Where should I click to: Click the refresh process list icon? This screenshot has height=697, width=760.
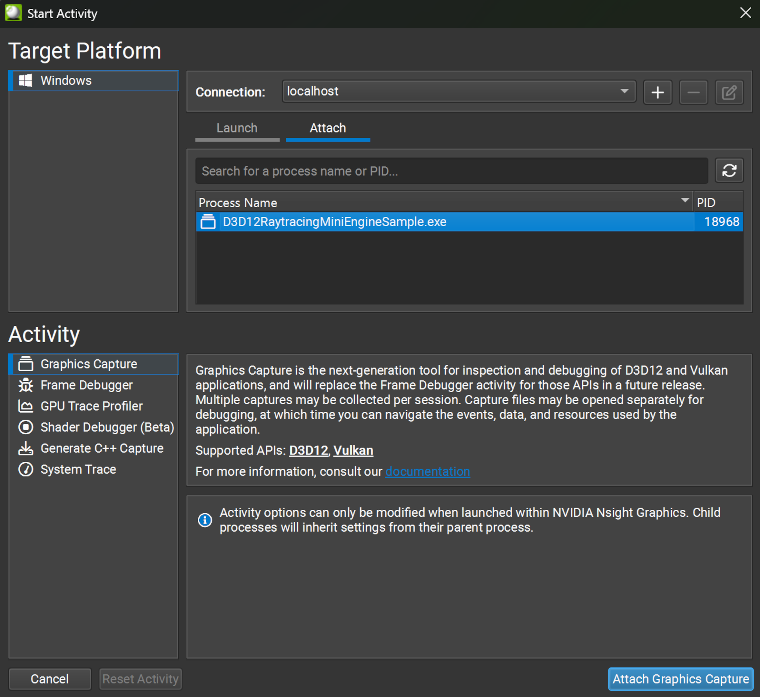pyautogui.click(x=730, y=171)
